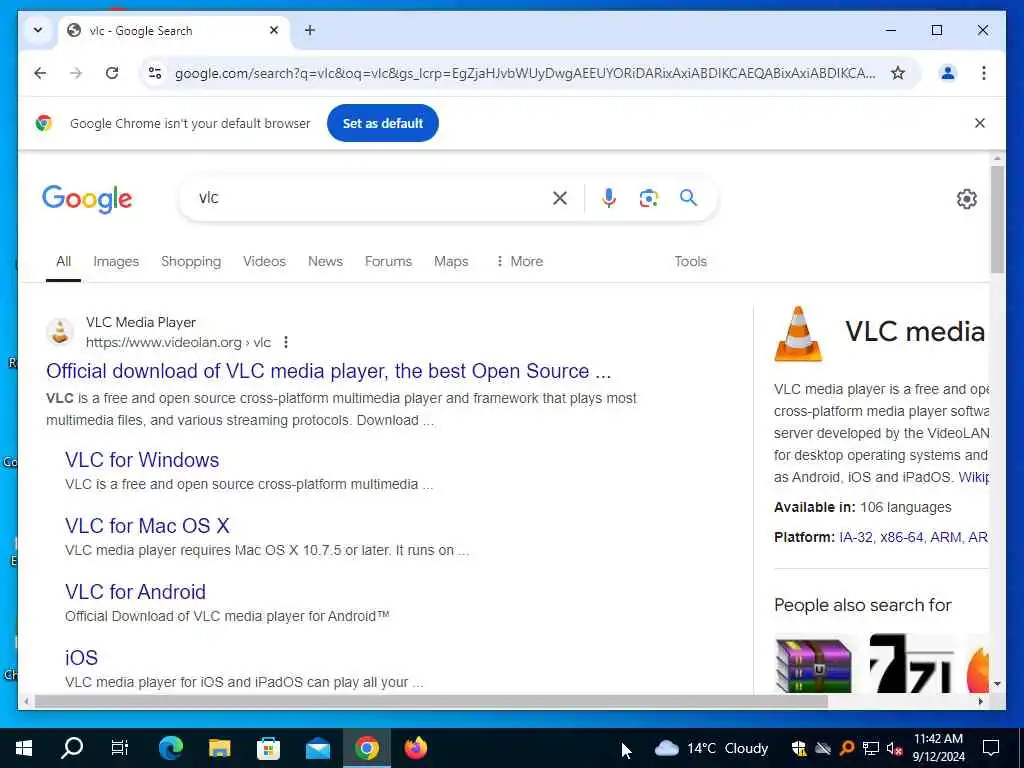Reload the page with the refresh icon
This screenshot has width=1024, height=768.
coord(112,73)
